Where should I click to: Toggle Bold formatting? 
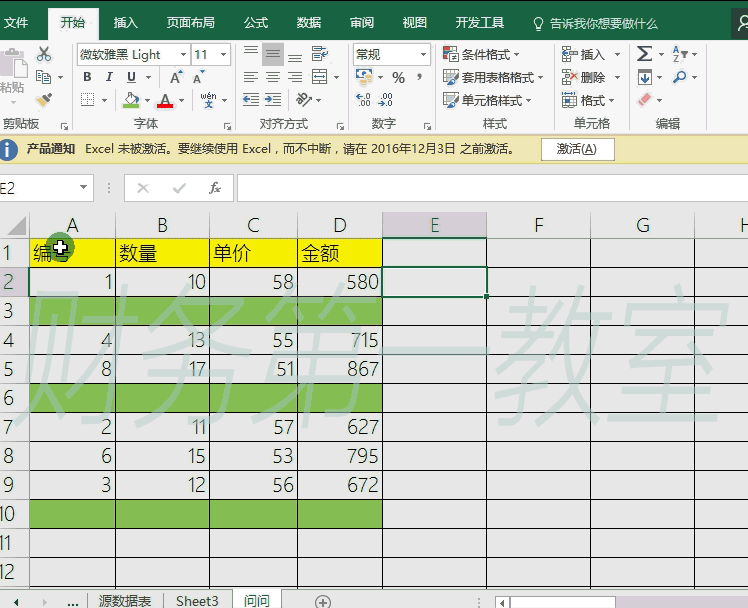point(87,77)
